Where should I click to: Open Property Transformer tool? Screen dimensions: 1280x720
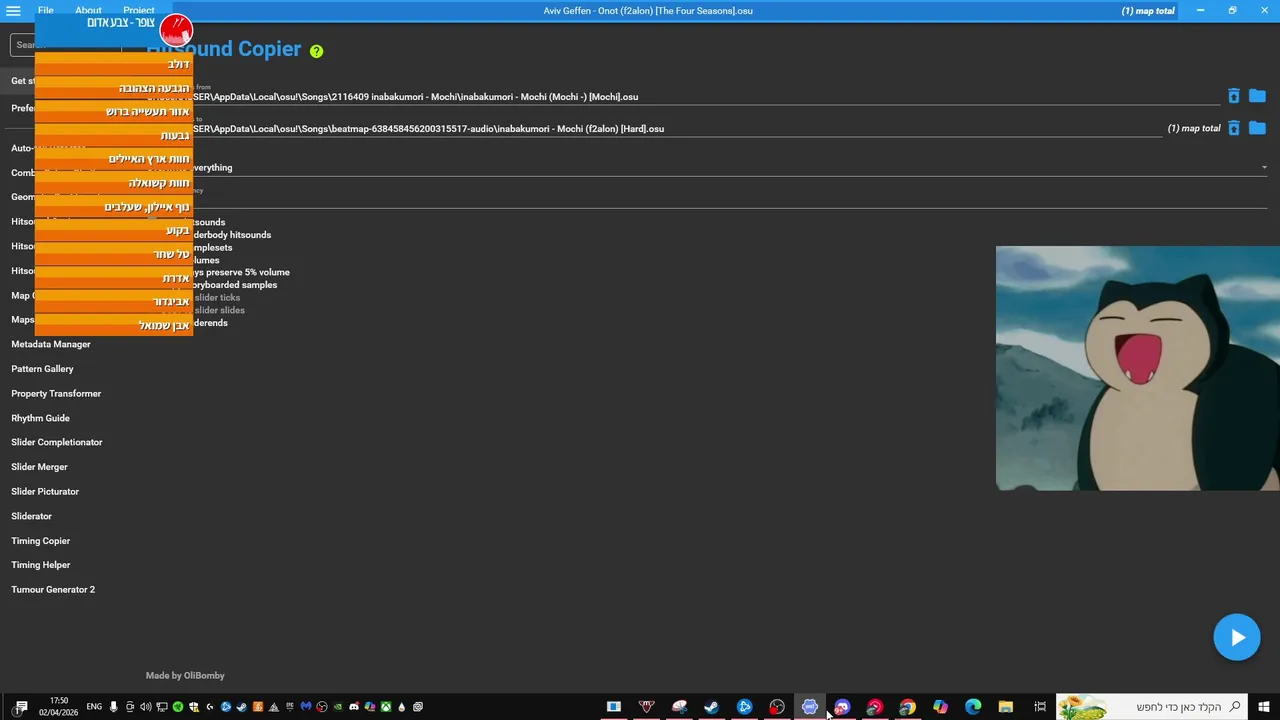tap(56, 394)
